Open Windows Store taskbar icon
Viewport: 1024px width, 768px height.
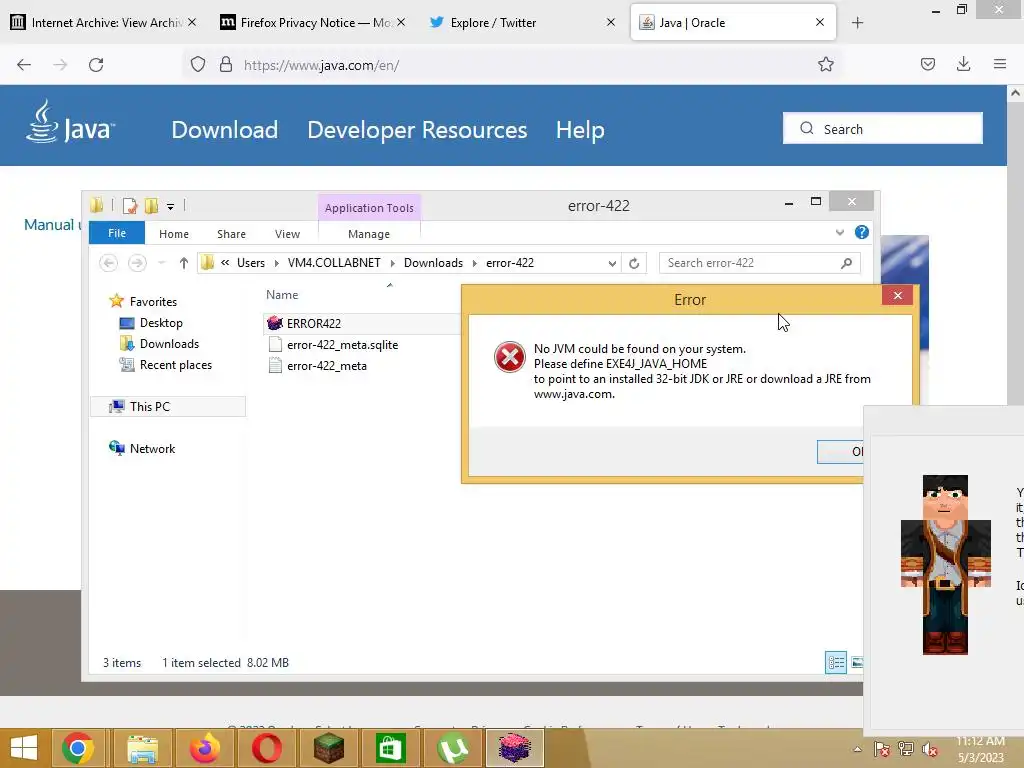click(391, 748)
